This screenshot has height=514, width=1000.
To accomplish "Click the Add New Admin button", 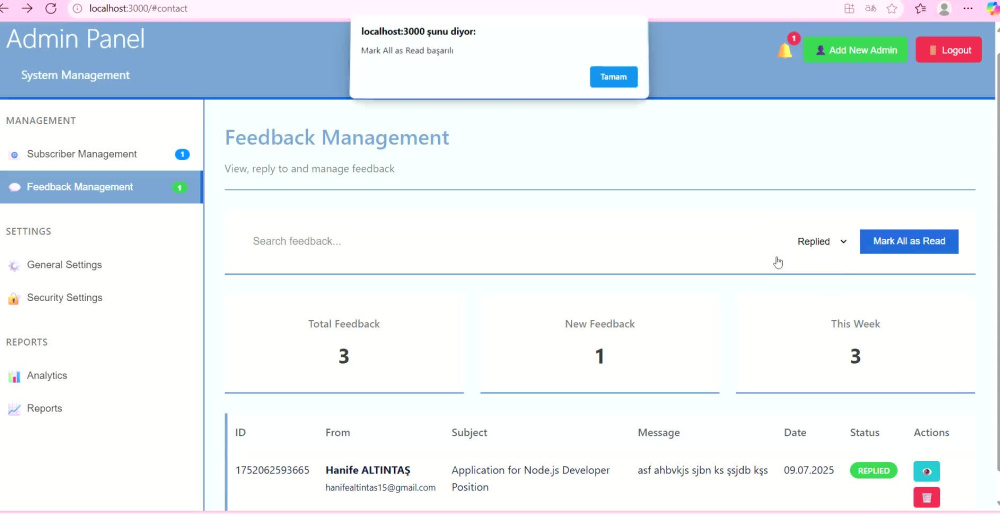I will (855, 50).
